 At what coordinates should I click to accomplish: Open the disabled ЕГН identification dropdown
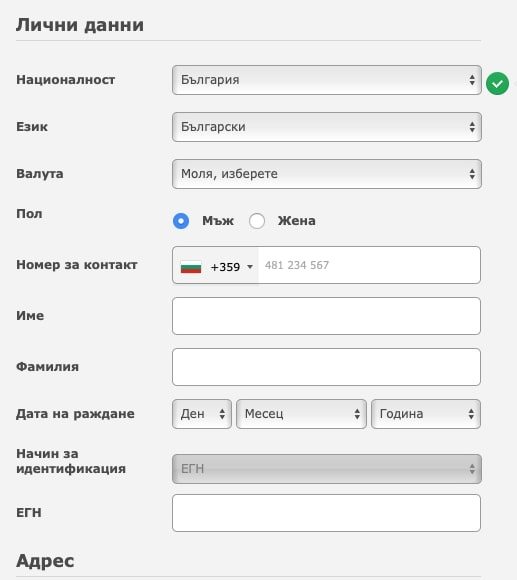pyautogui.click(x=327, y=469)
